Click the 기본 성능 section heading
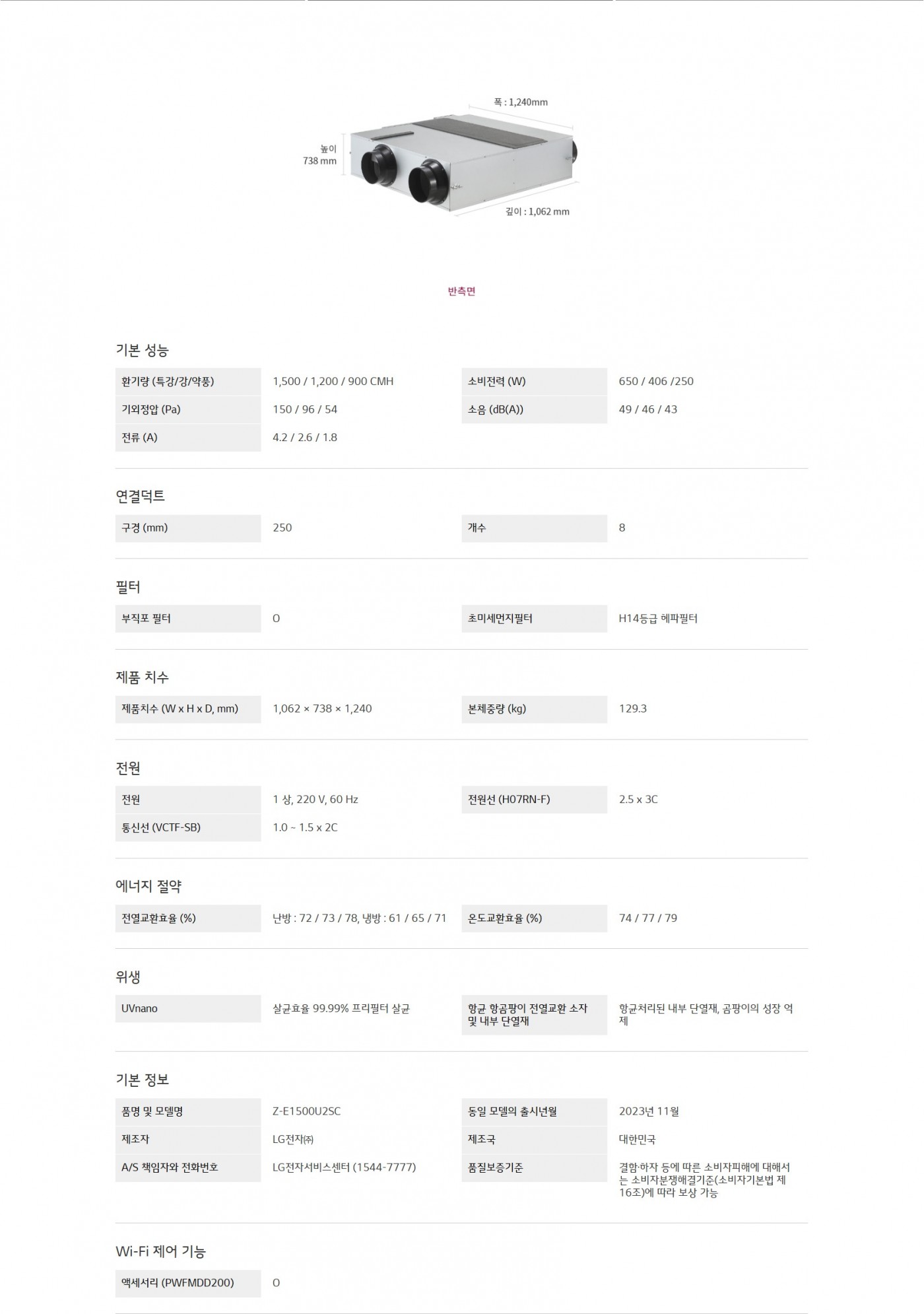Image resolution: width=924 pixels, height=1314 pixels. (142, 350)
